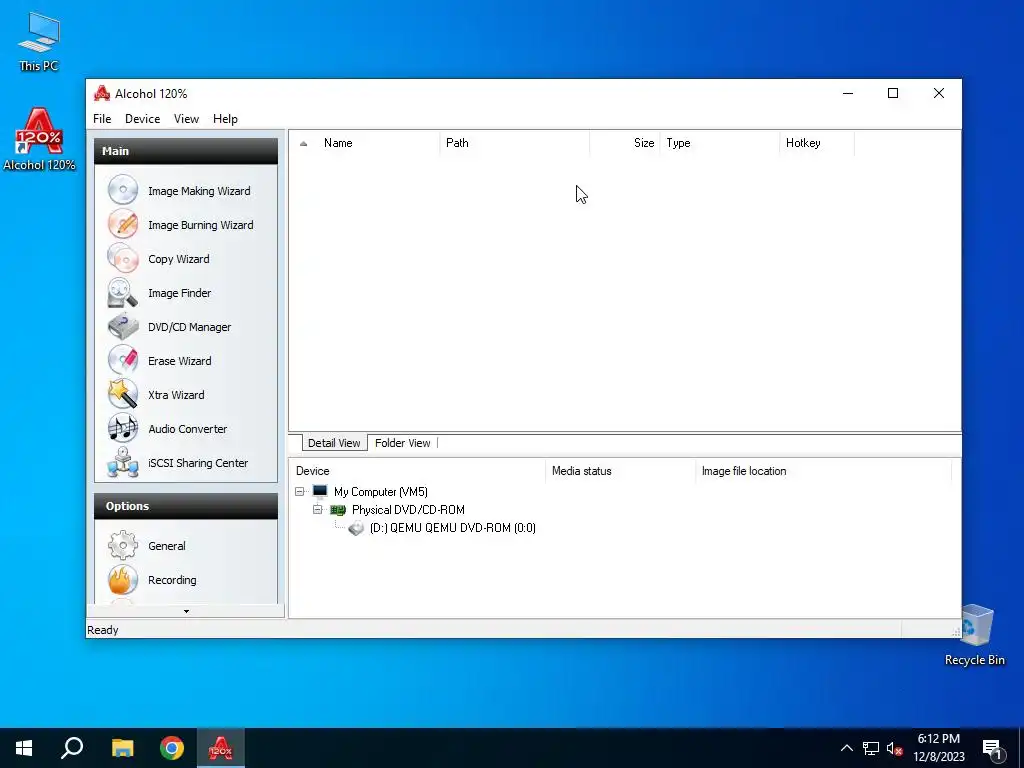Open the Audio Converter music notes icon

(123, 428)
